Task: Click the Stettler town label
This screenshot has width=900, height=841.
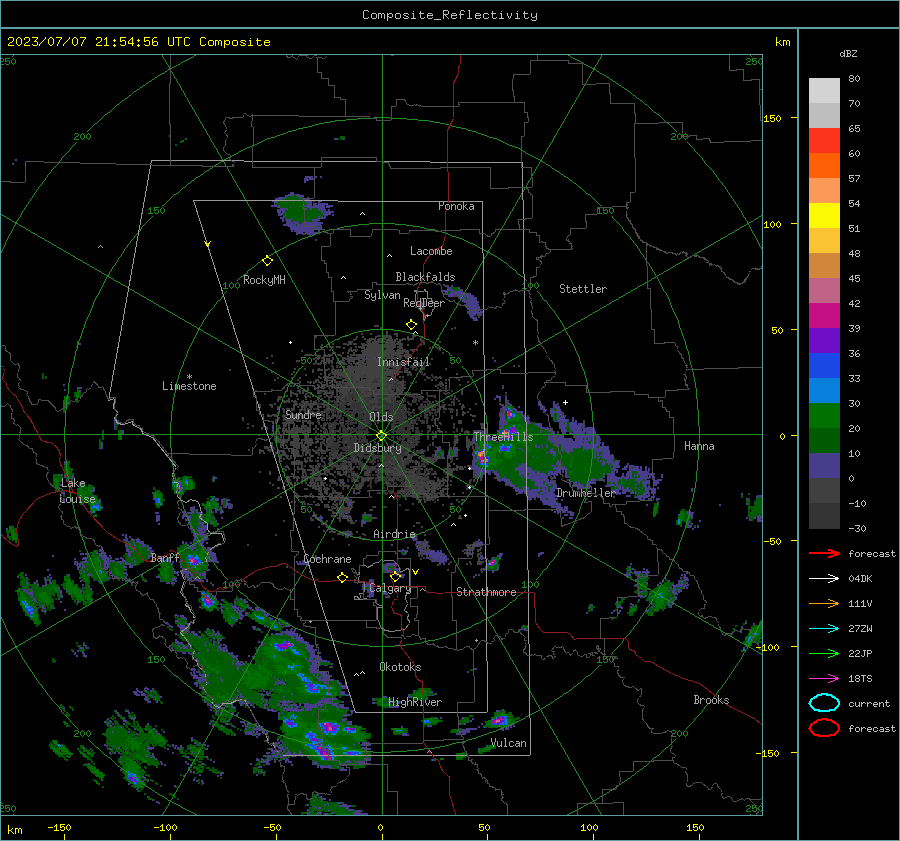Action: (583, 289)
